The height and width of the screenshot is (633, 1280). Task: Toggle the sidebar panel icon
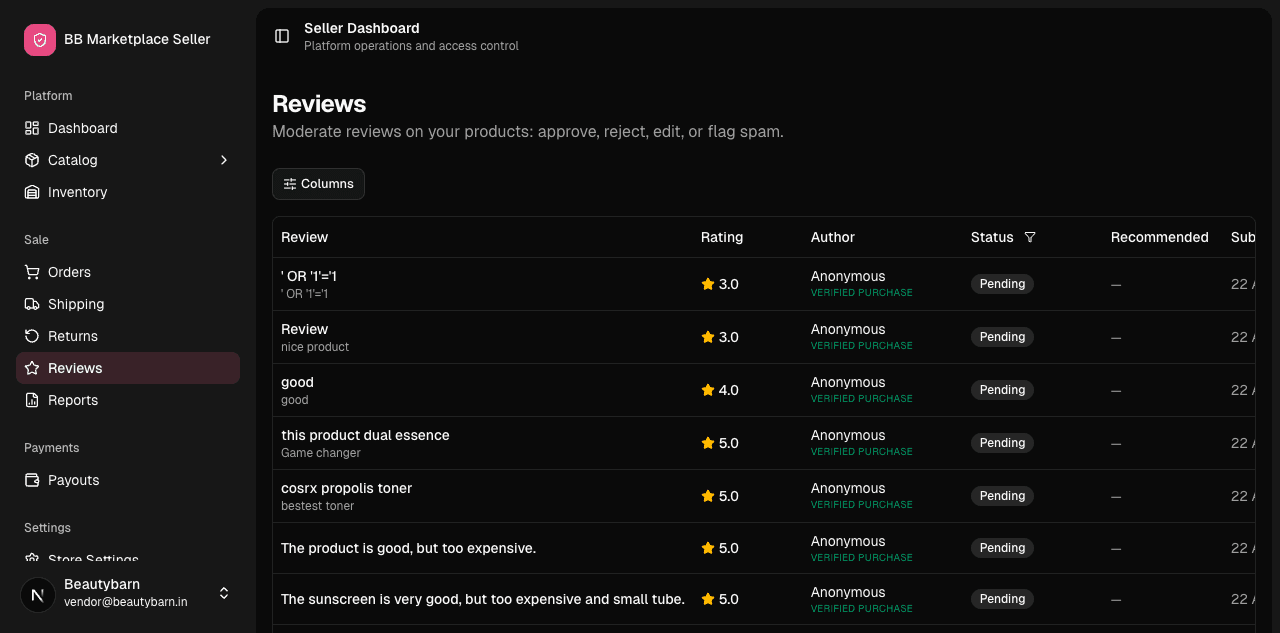point(282,36)
